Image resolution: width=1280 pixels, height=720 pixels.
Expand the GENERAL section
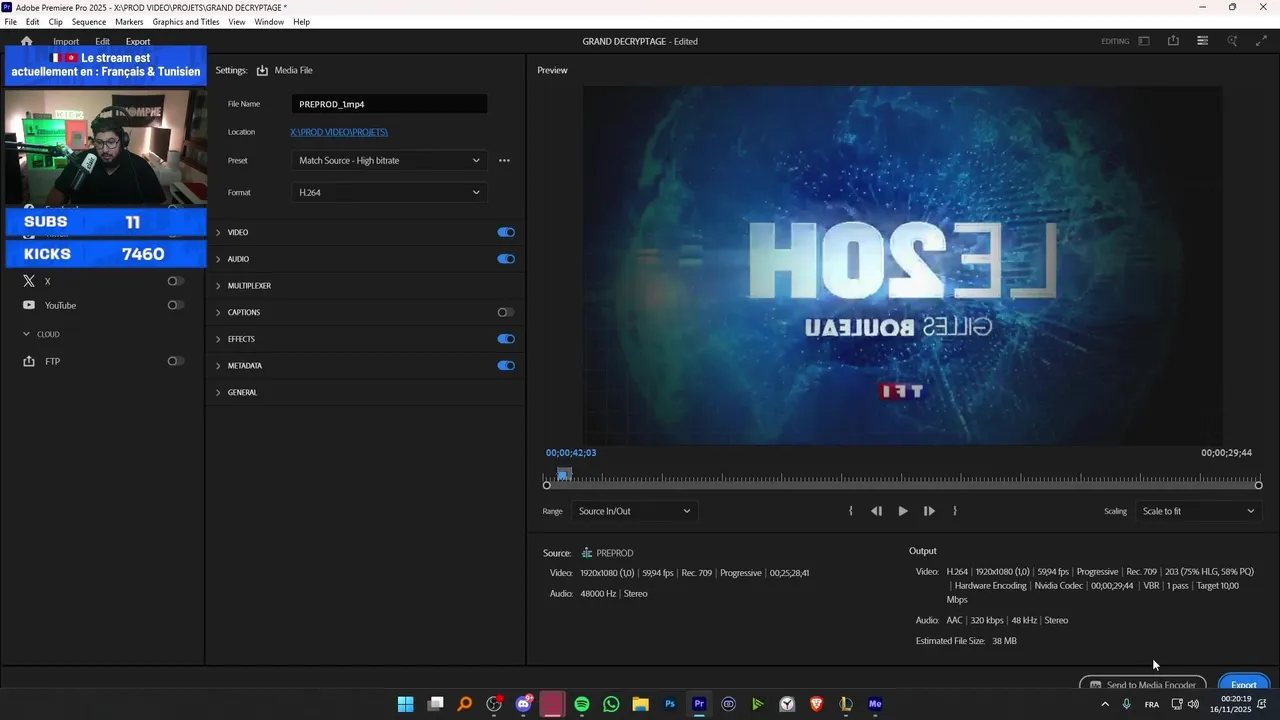pyautogui.click(x=219, y=392)
